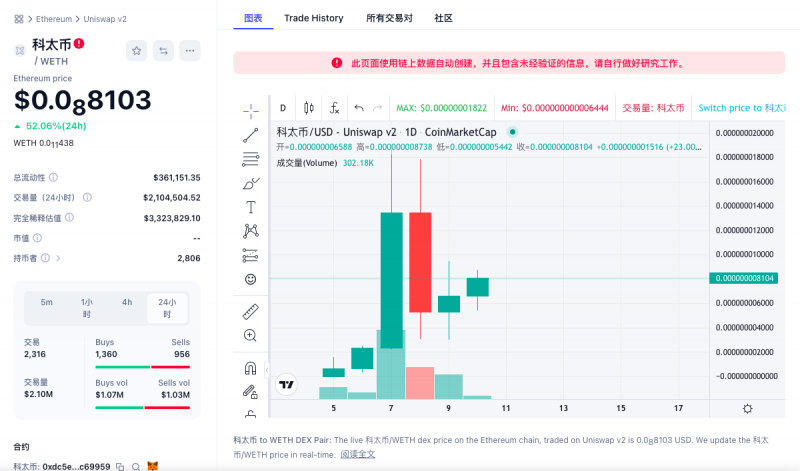Image resolution: width=800 pixels, height=471 pixels.
Task: Click the $361,151.35 liquidity value
Action: coord(177,178)
